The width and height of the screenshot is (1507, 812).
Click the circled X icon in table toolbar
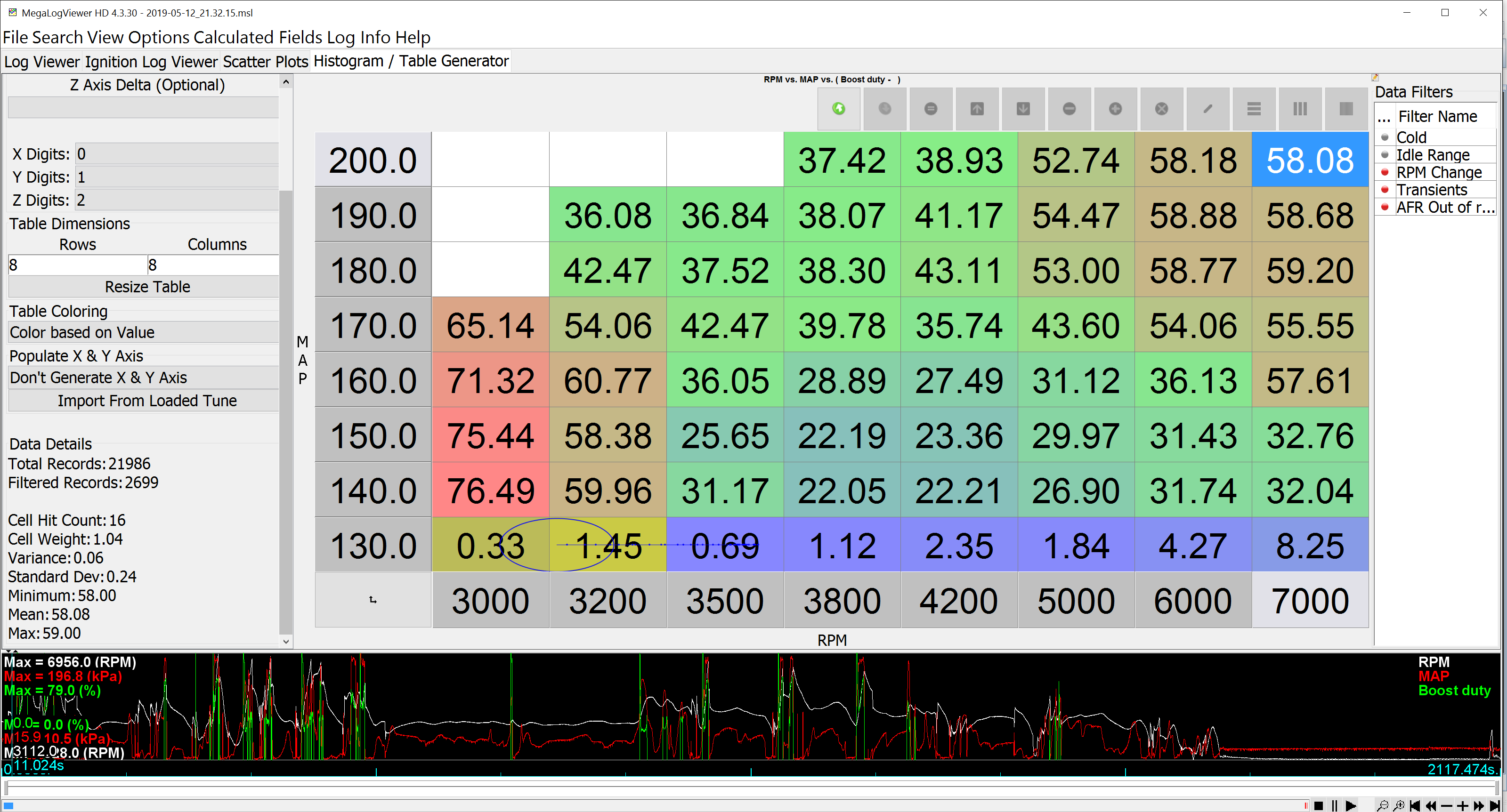(1161, 109)
